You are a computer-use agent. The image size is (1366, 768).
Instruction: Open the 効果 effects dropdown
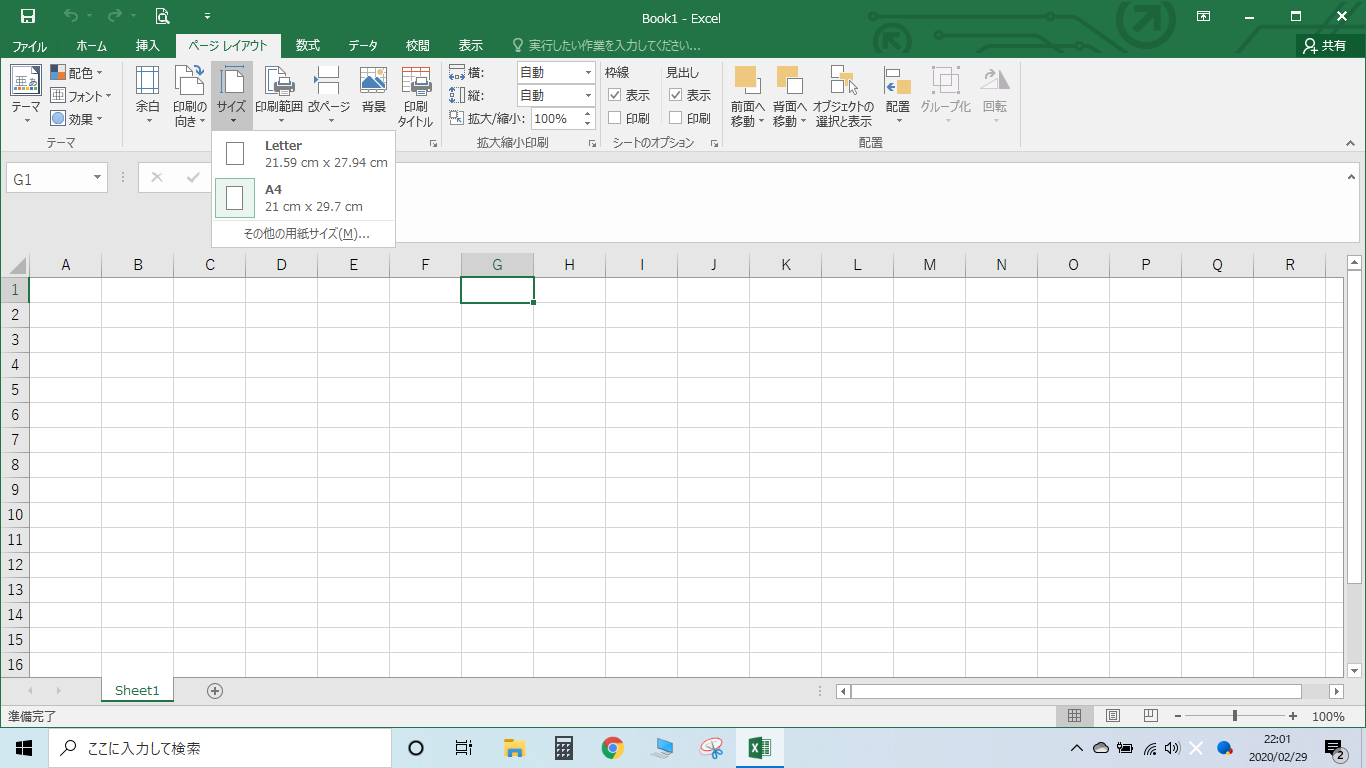[77, 119]
